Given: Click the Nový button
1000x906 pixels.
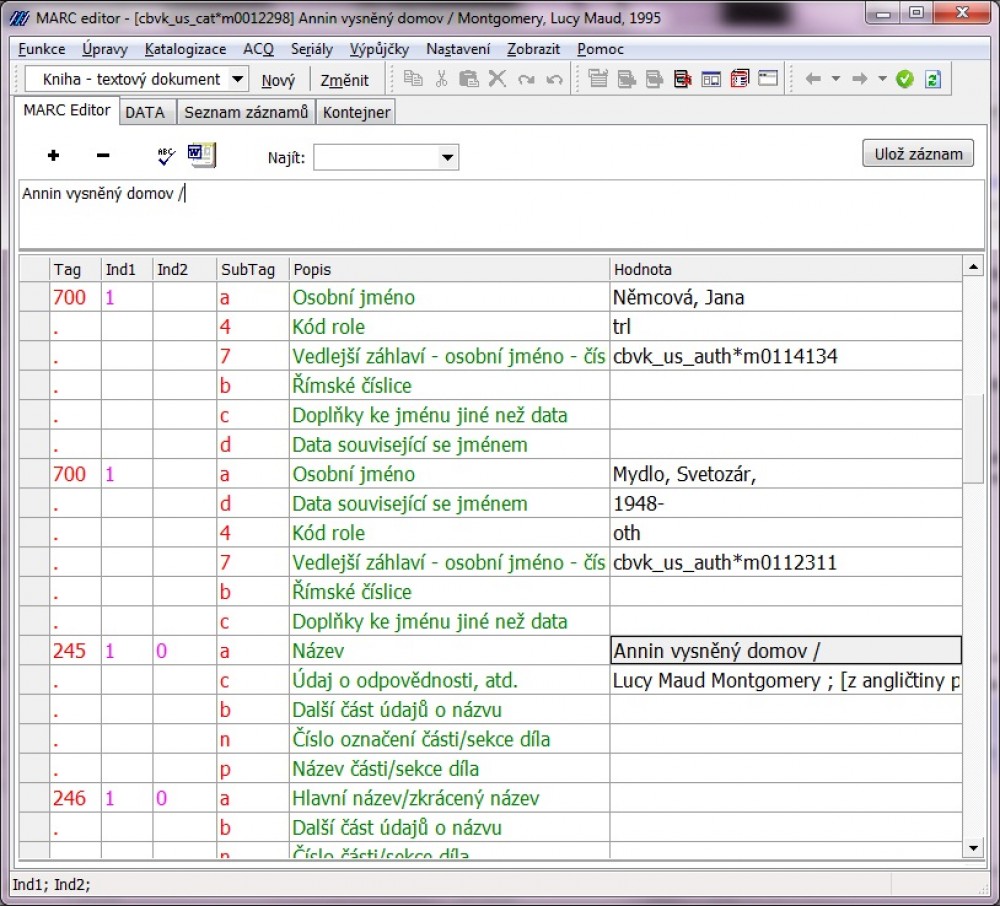Looking at the screenshot, I should [278, 80].
